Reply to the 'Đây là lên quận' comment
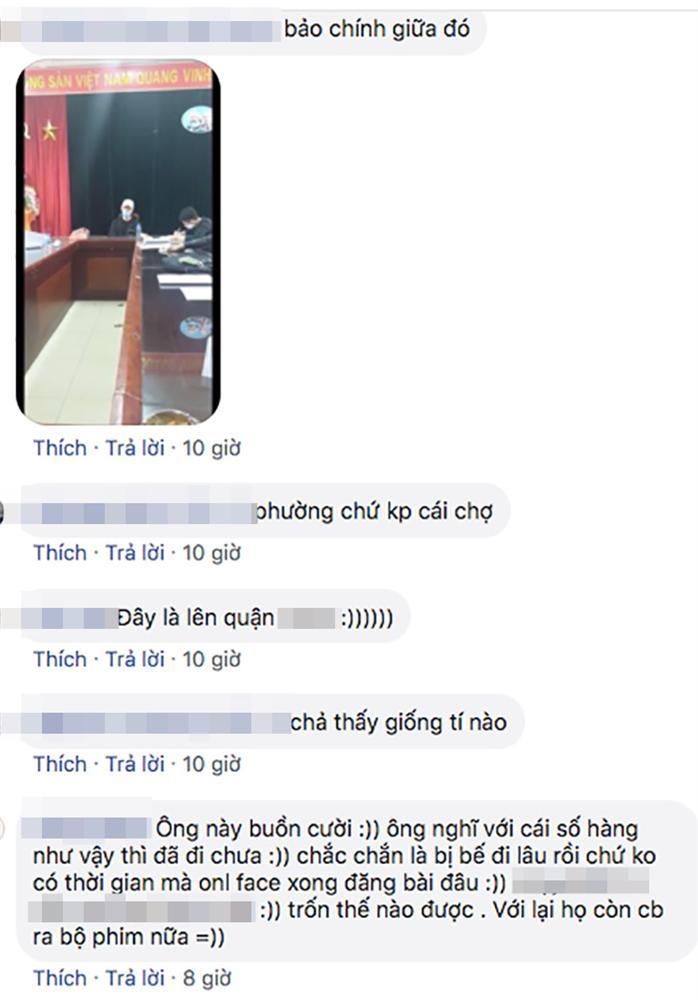This screenshot has height=1000, width=698. (135, 659)
